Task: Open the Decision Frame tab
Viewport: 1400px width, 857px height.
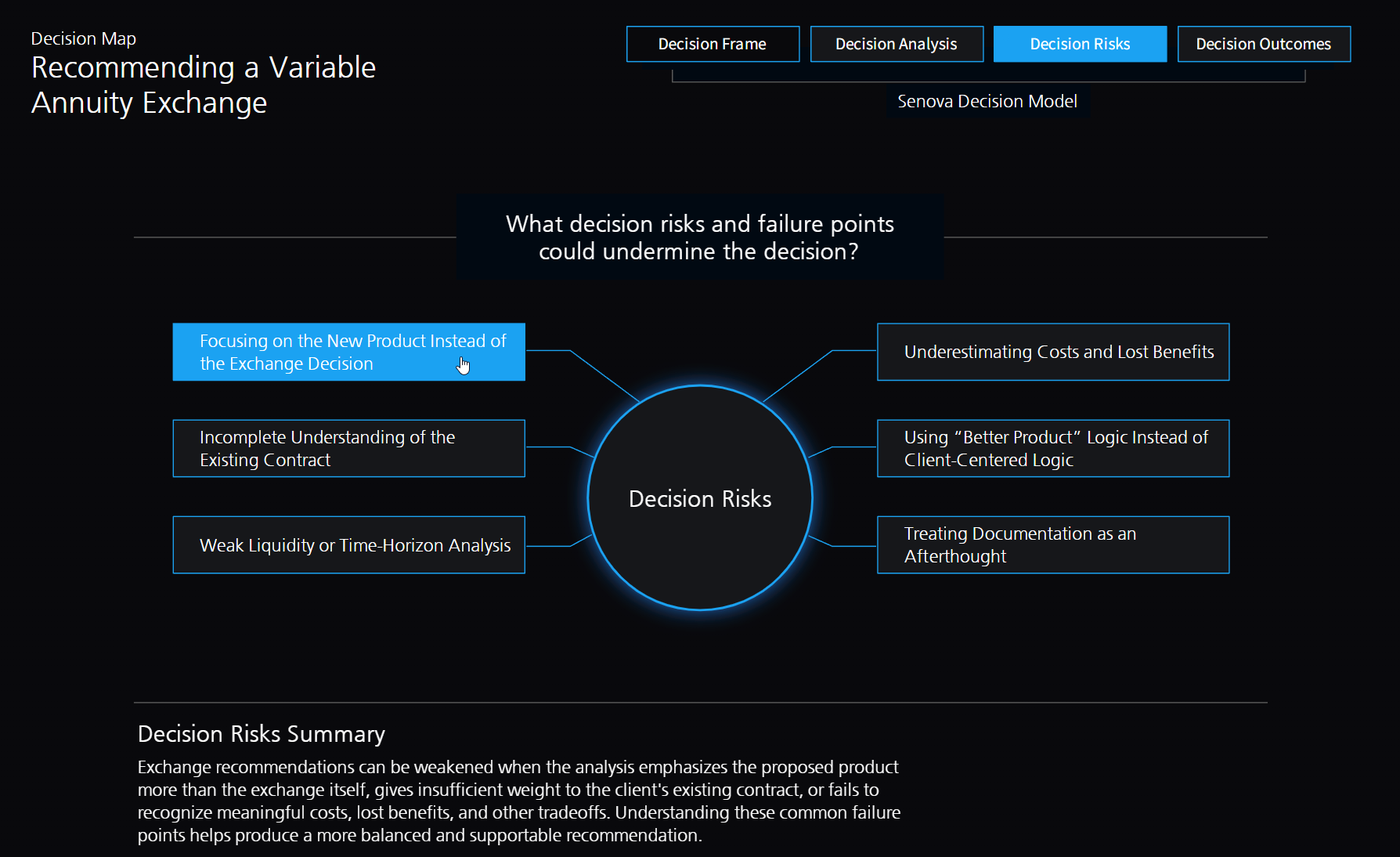Action: [x=713, y=44]
